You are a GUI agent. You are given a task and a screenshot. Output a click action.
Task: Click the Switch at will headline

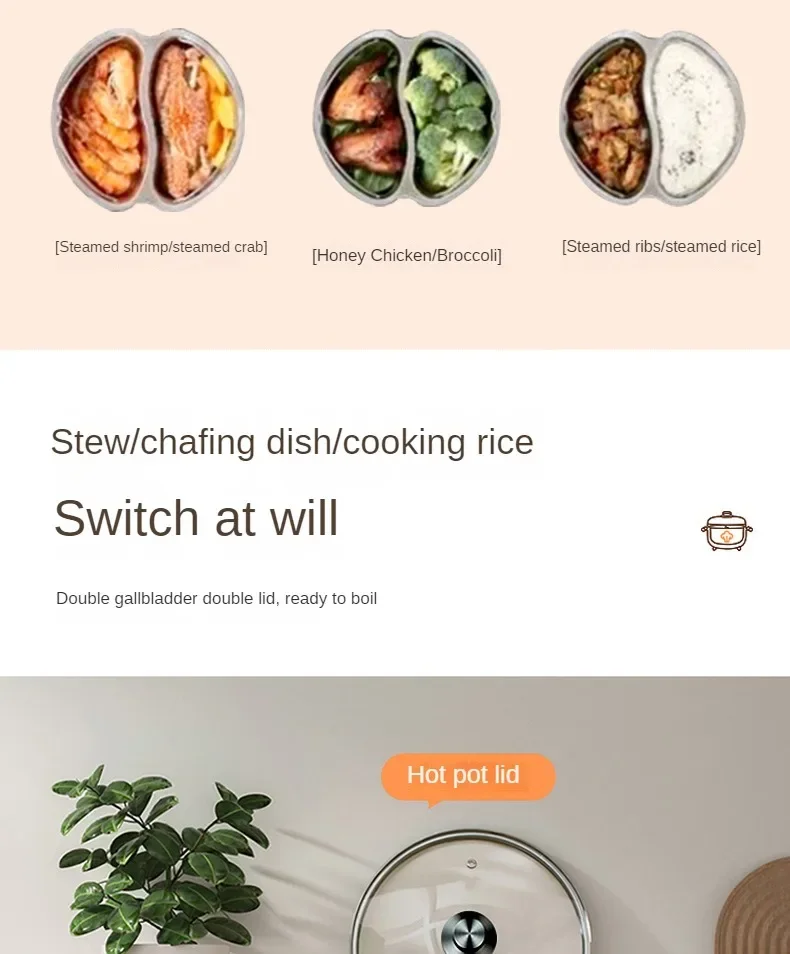point(196,518)
